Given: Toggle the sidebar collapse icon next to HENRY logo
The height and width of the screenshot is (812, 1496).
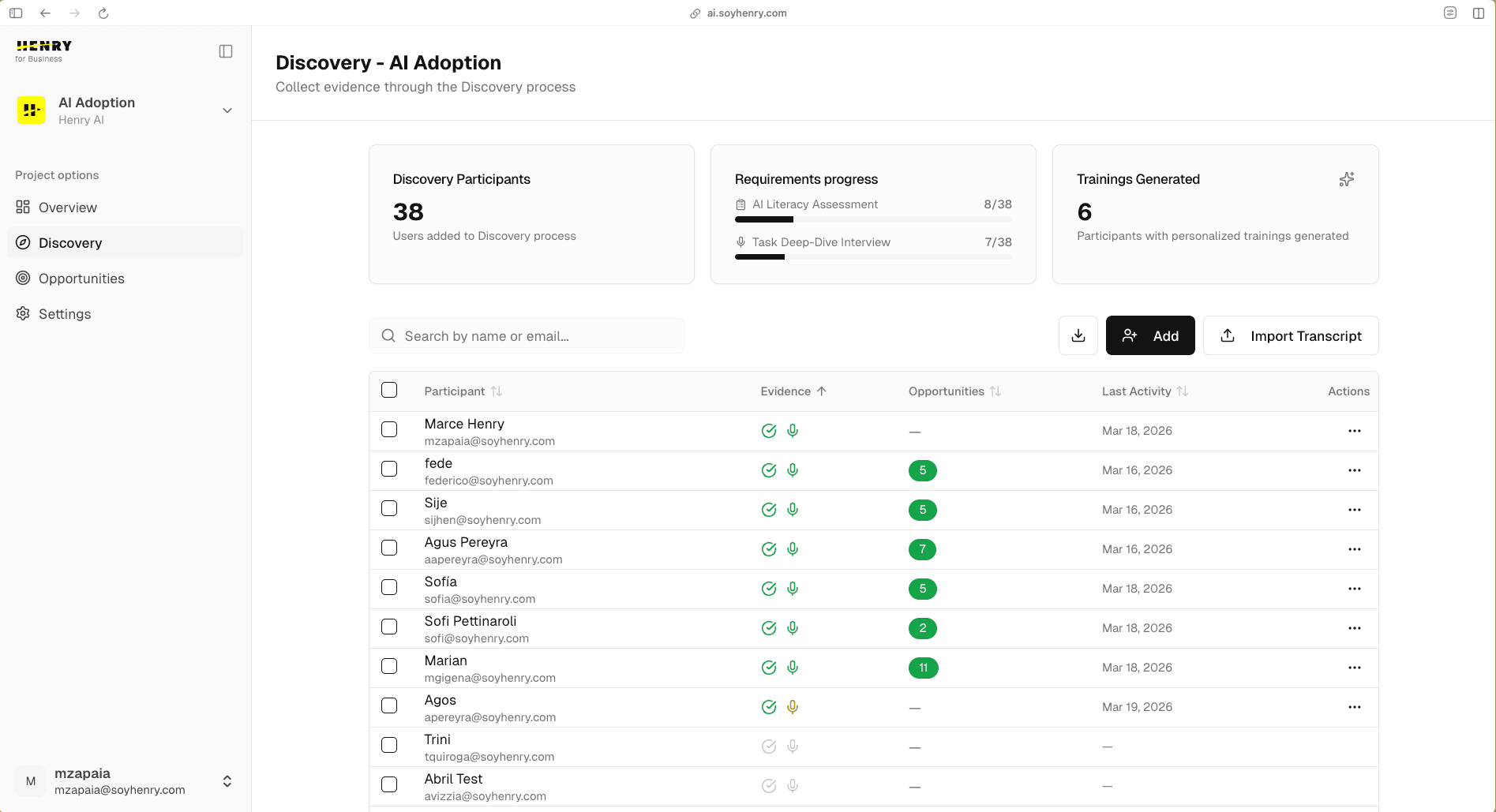Looking at the screenshot, I should click(x=226, y=51).
